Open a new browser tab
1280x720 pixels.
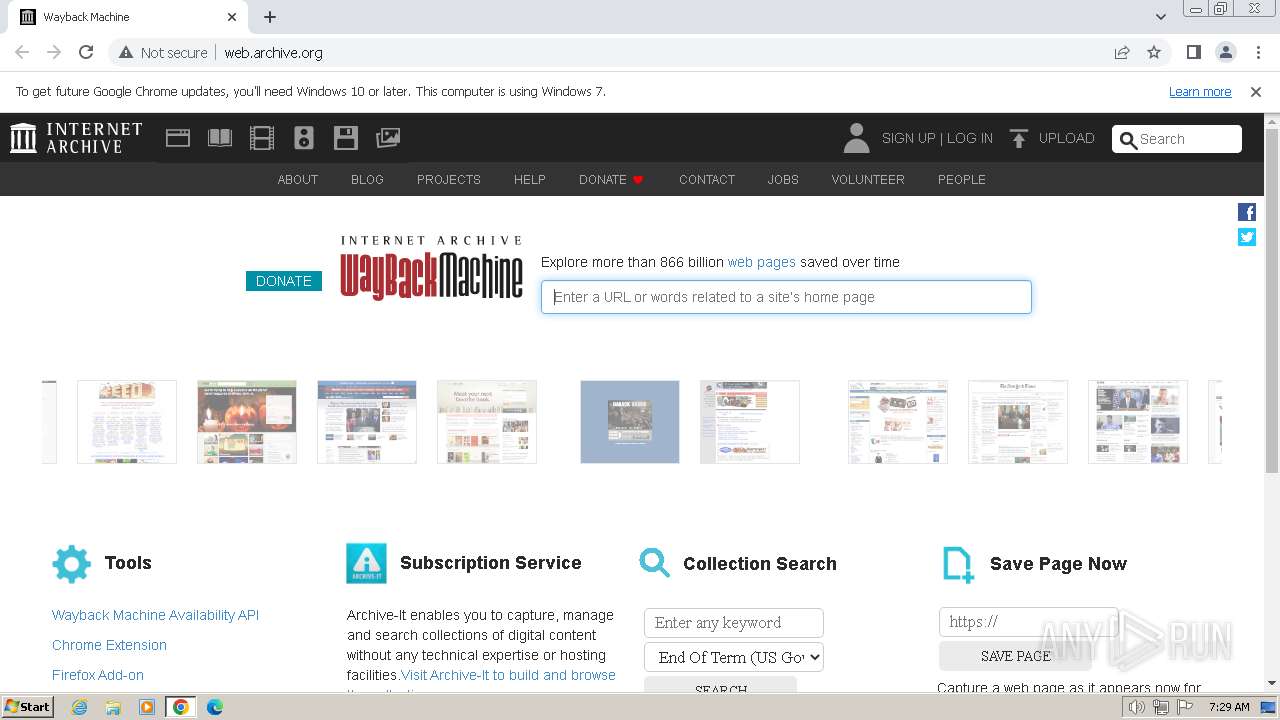270,17
